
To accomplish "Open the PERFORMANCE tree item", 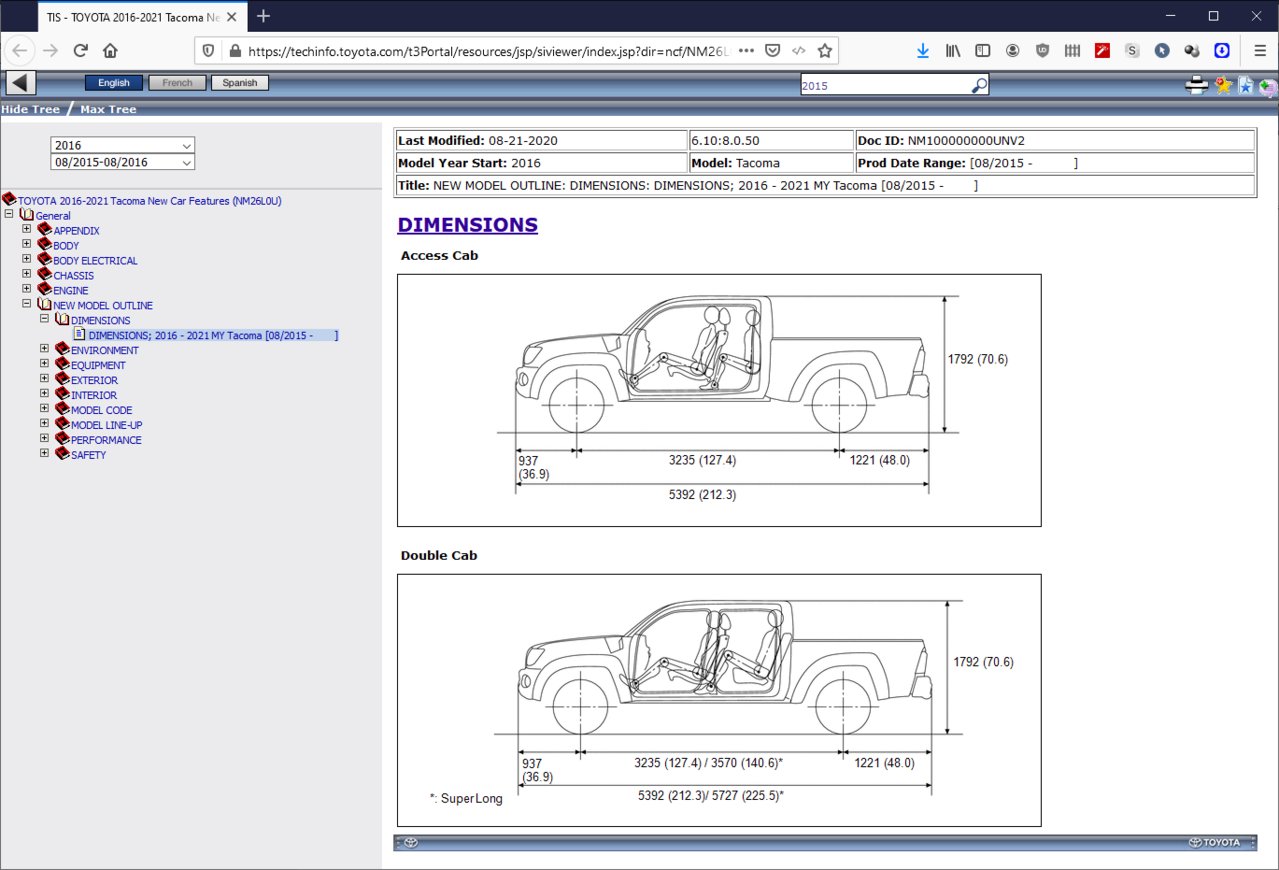I will (106, 441).
